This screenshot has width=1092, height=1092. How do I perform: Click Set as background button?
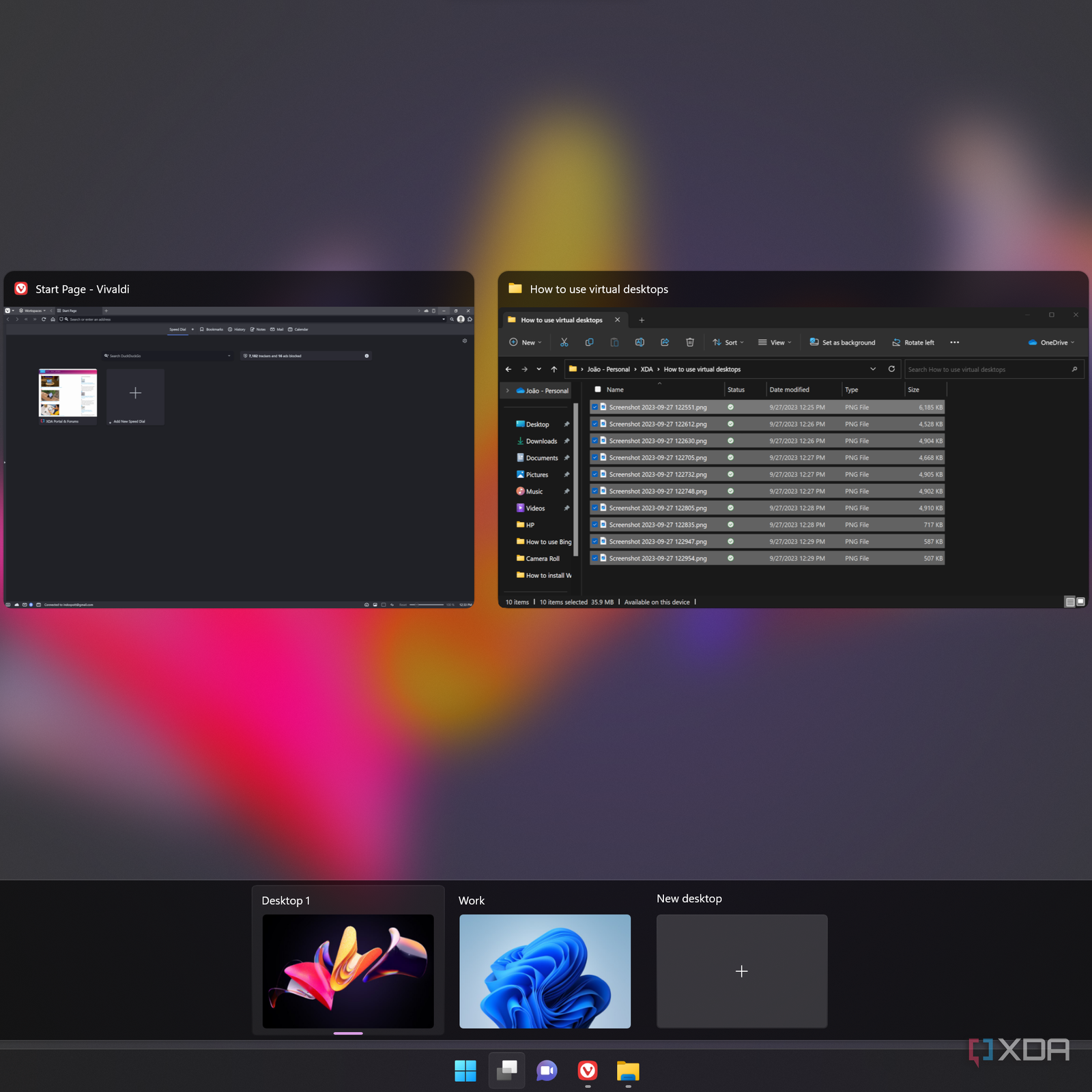click(842, 343)
